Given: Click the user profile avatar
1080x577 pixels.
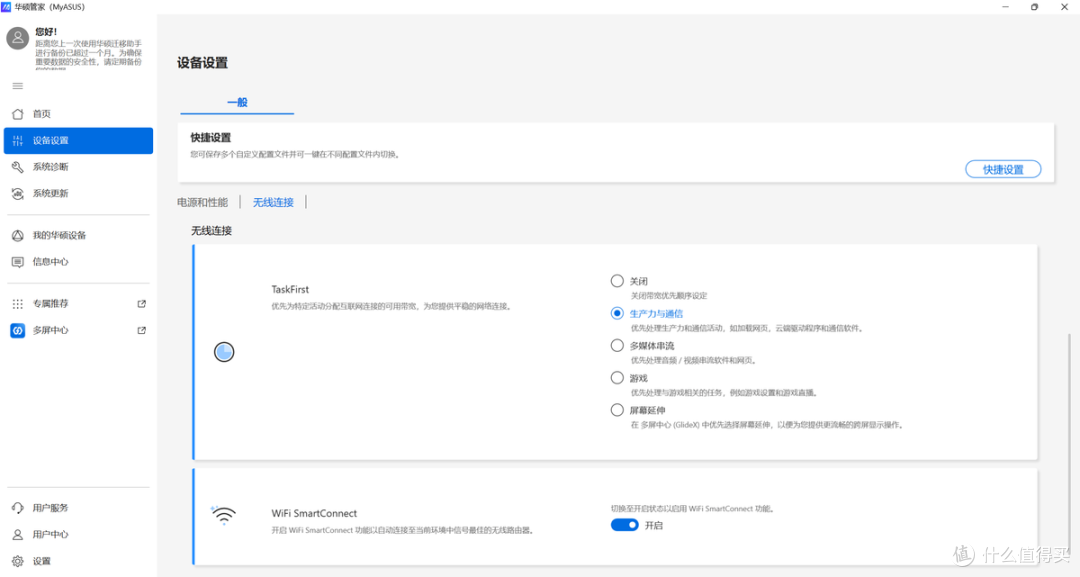Looking at the screenshot, I should pyautogui.click(x=17, y=39).
